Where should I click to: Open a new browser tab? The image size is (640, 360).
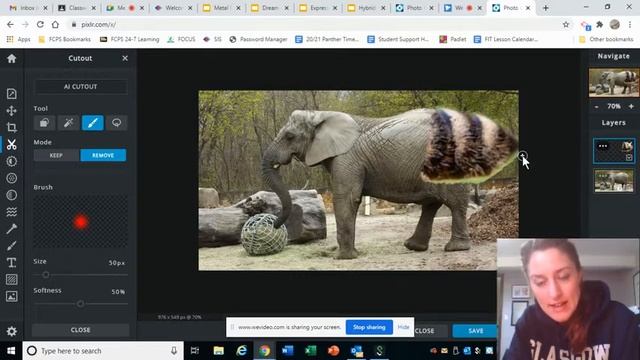pos(545,8)
